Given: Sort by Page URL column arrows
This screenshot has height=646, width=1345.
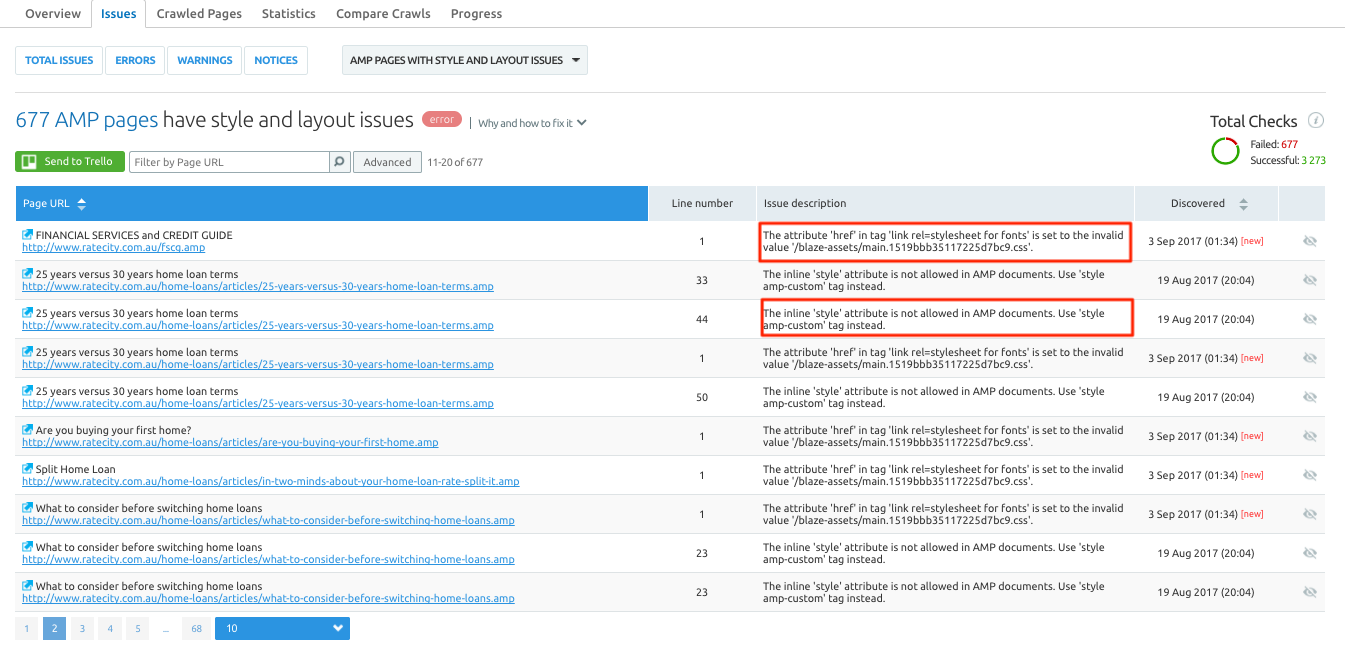Looking at the screenshot, I should pos(82,204).
